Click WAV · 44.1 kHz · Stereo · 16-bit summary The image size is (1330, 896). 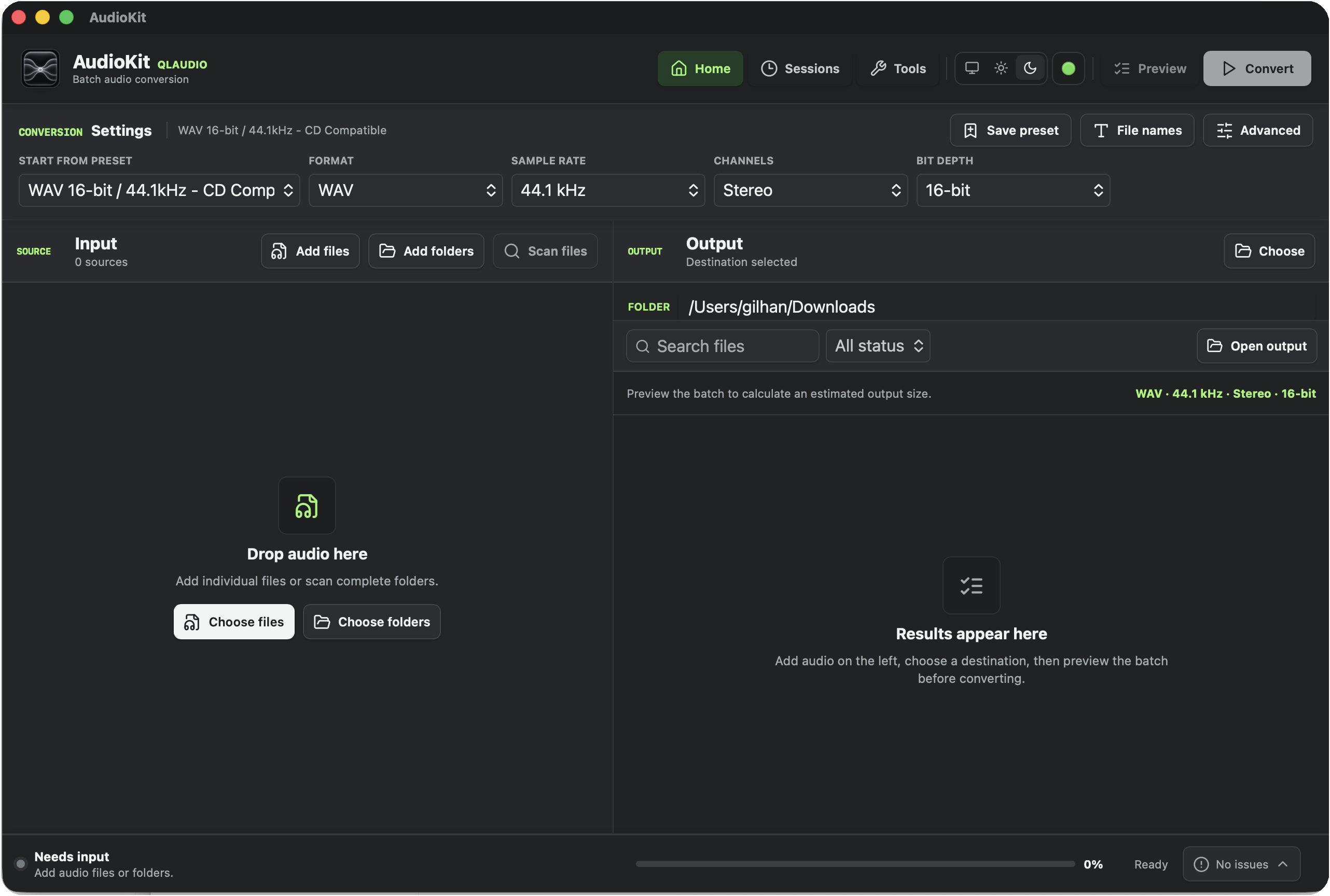[x=1225, y=394]
